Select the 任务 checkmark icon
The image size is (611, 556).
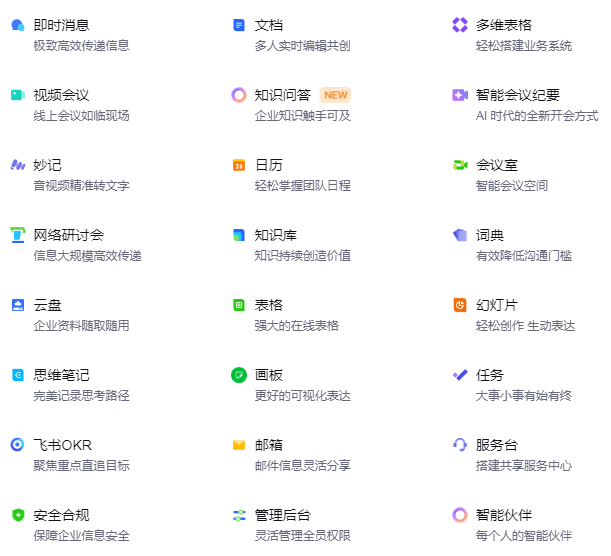coord(460,375)
